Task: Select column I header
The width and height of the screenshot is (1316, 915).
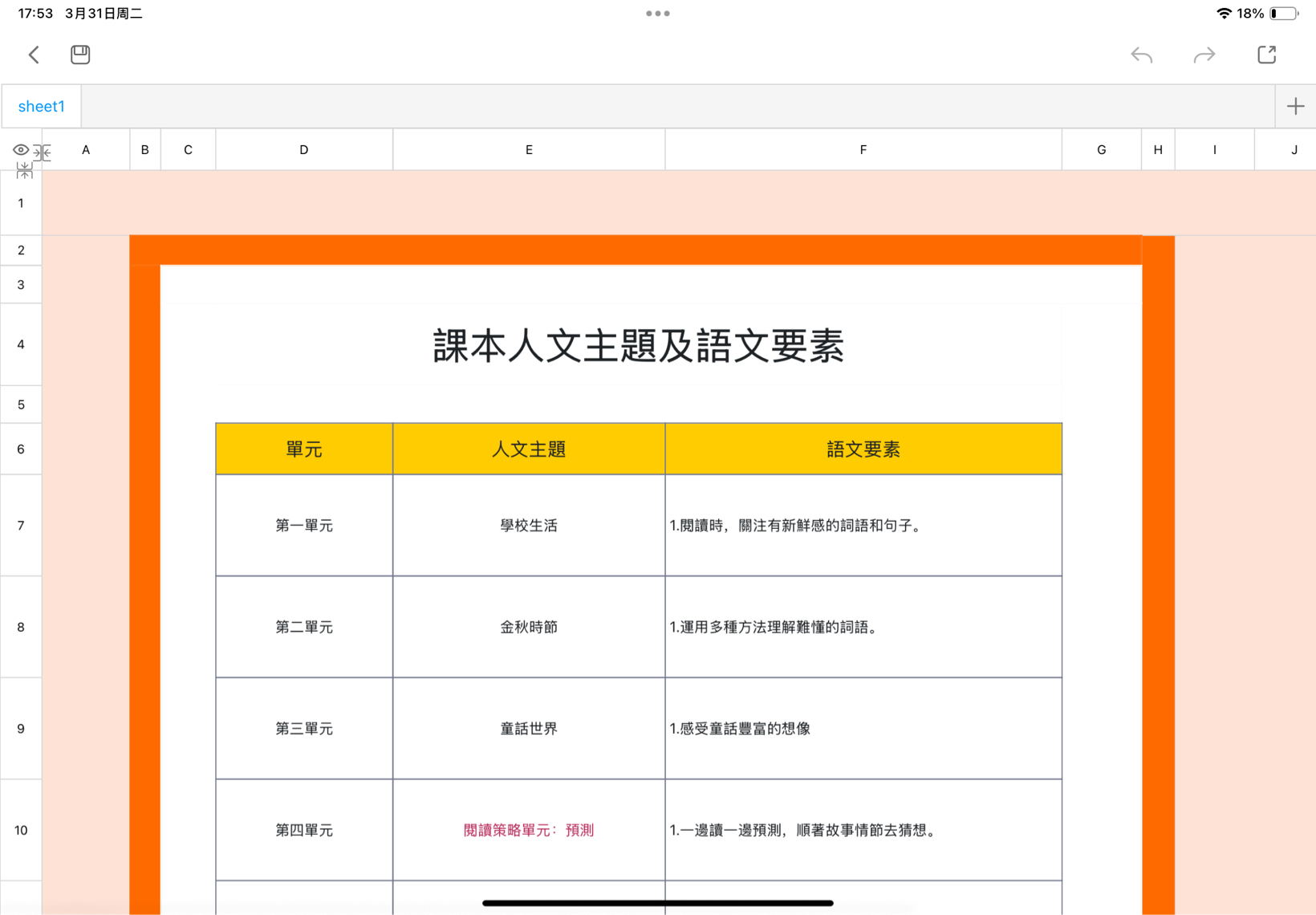Action: tap(1215, 150)
